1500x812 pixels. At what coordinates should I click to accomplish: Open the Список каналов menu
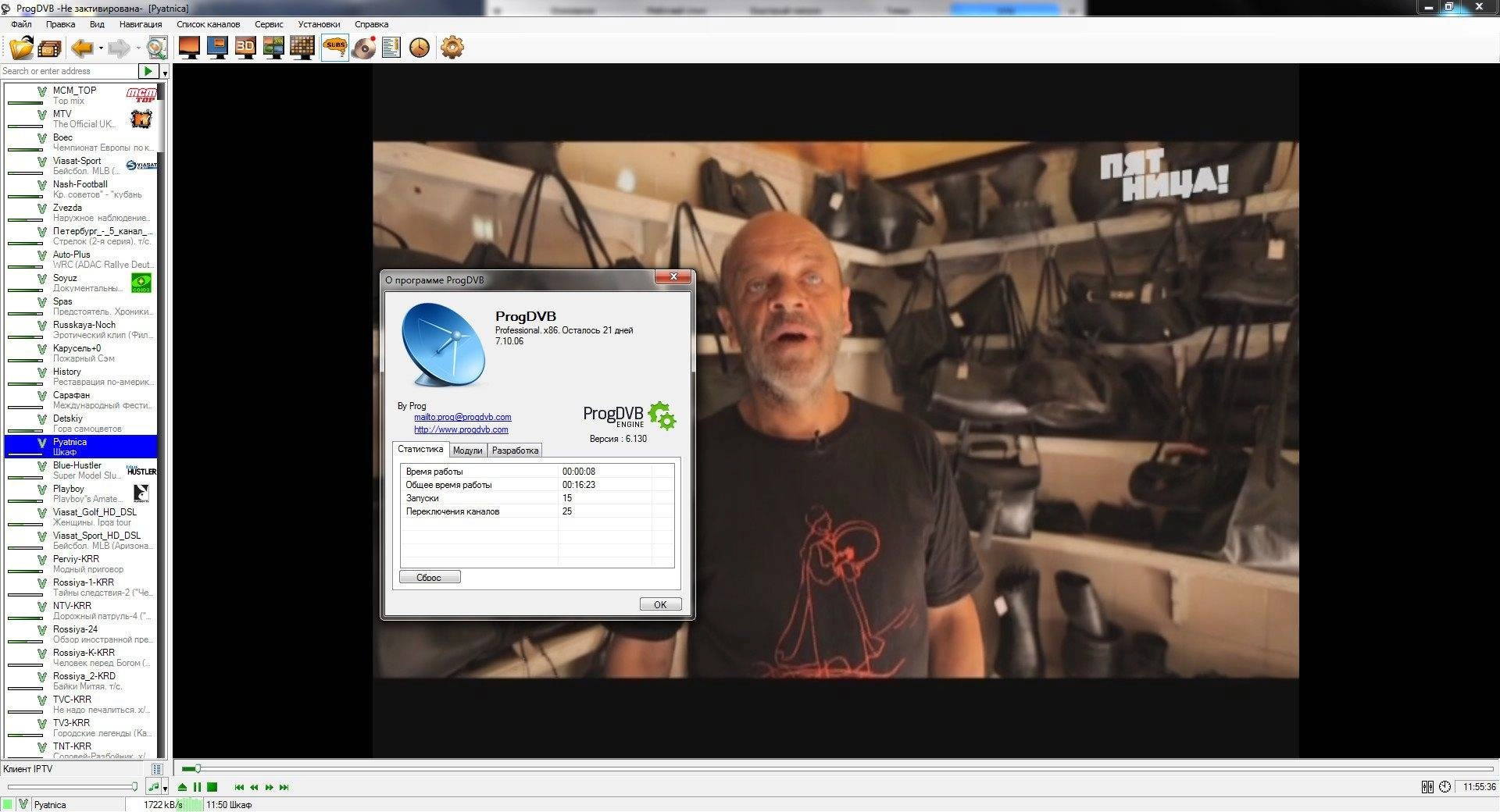(x=209, y=24)
